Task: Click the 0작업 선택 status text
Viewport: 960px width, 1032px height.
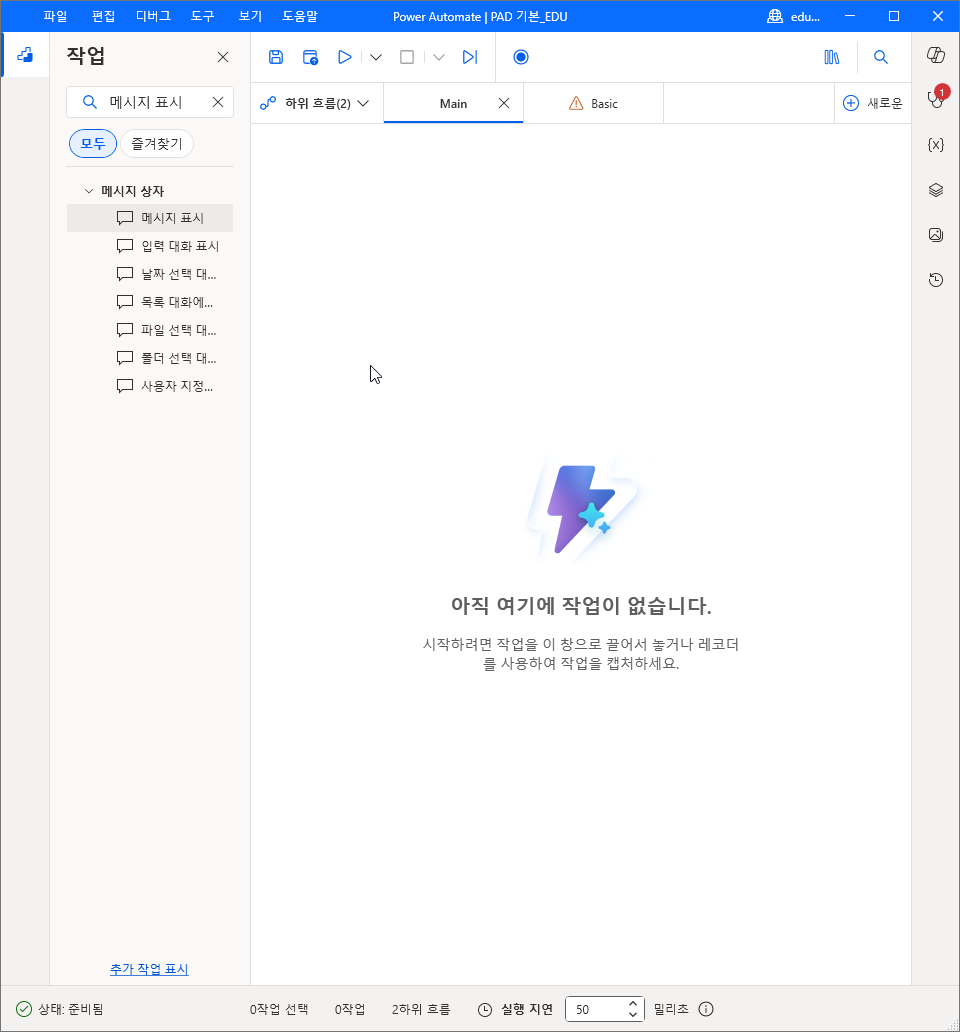Action: coord(279,1009)
